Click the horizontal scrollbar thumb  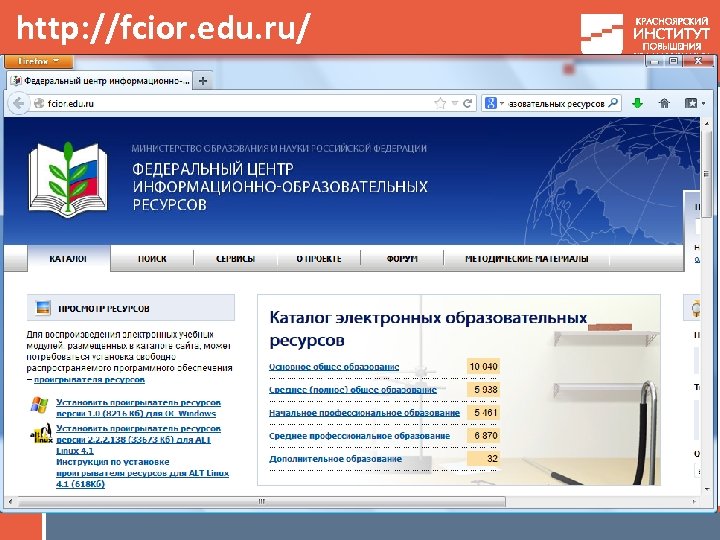tap(261, 501)
